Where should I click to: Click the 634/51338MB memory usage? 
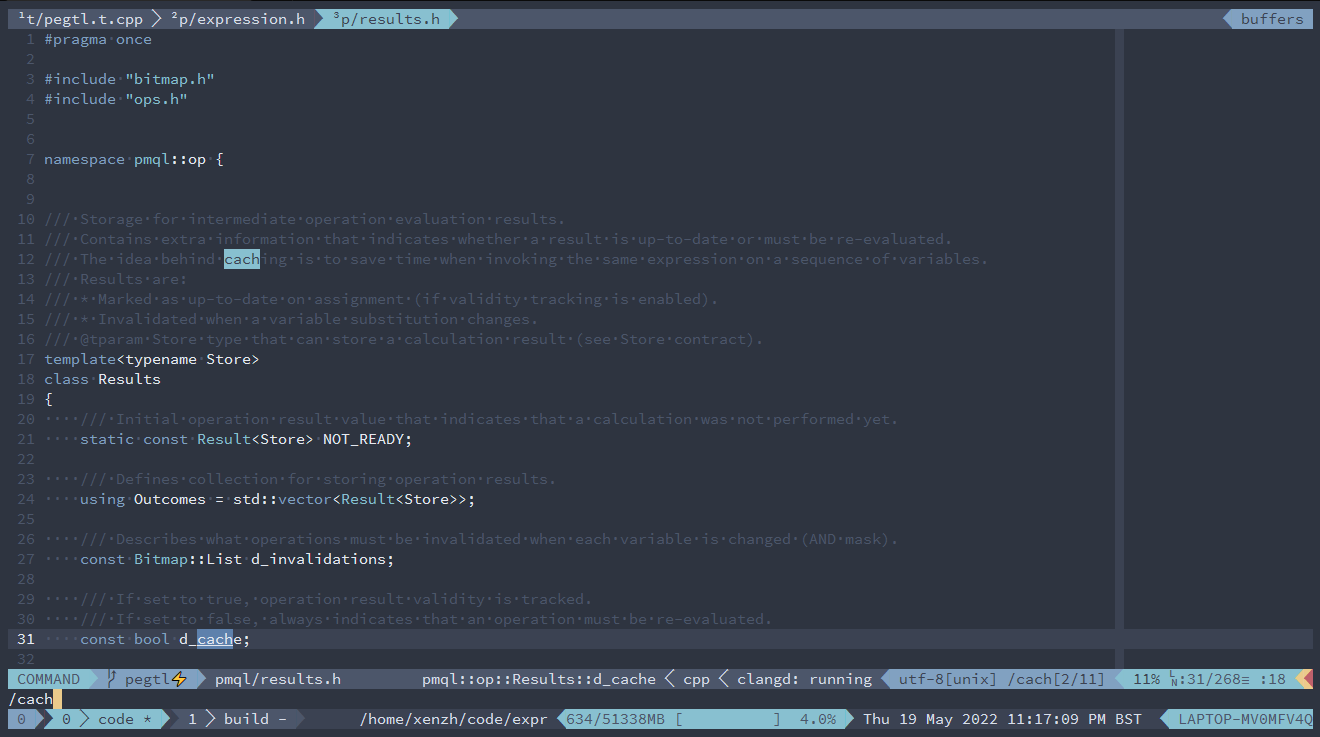617,719
